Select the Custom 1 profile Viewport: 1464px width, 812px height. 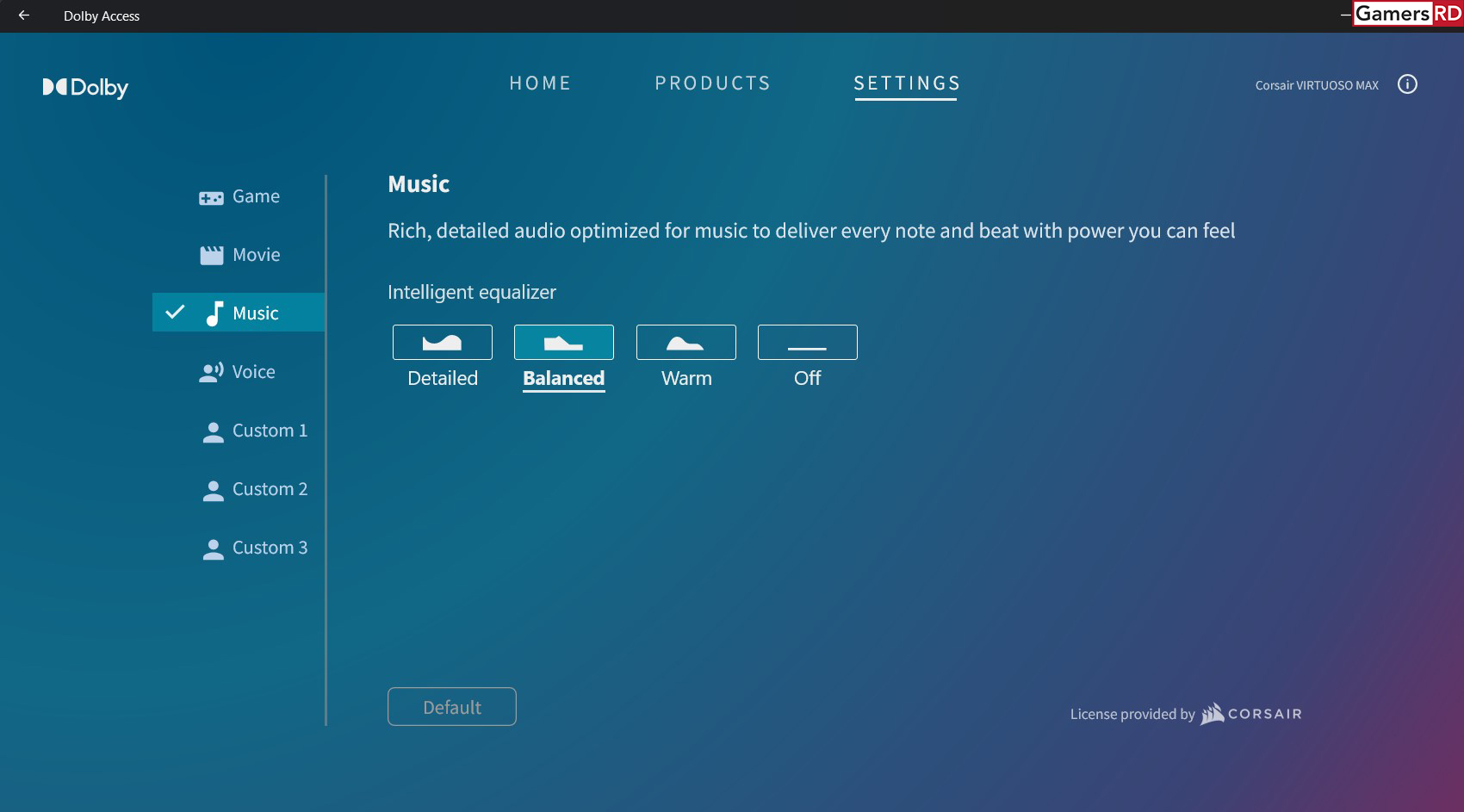pos(239,431)
